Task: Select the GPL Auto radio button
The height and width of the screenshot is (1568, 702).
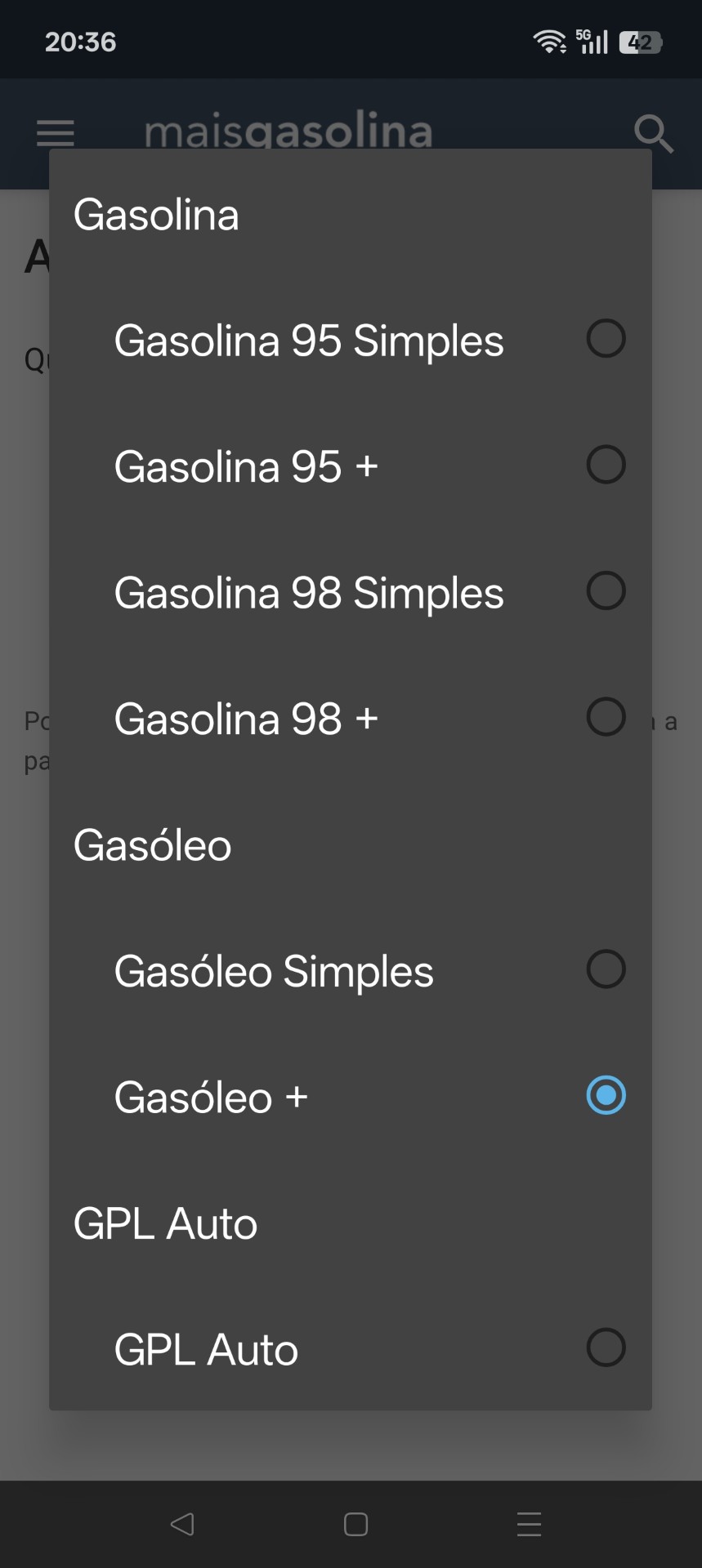Action: coord(606,1347)
